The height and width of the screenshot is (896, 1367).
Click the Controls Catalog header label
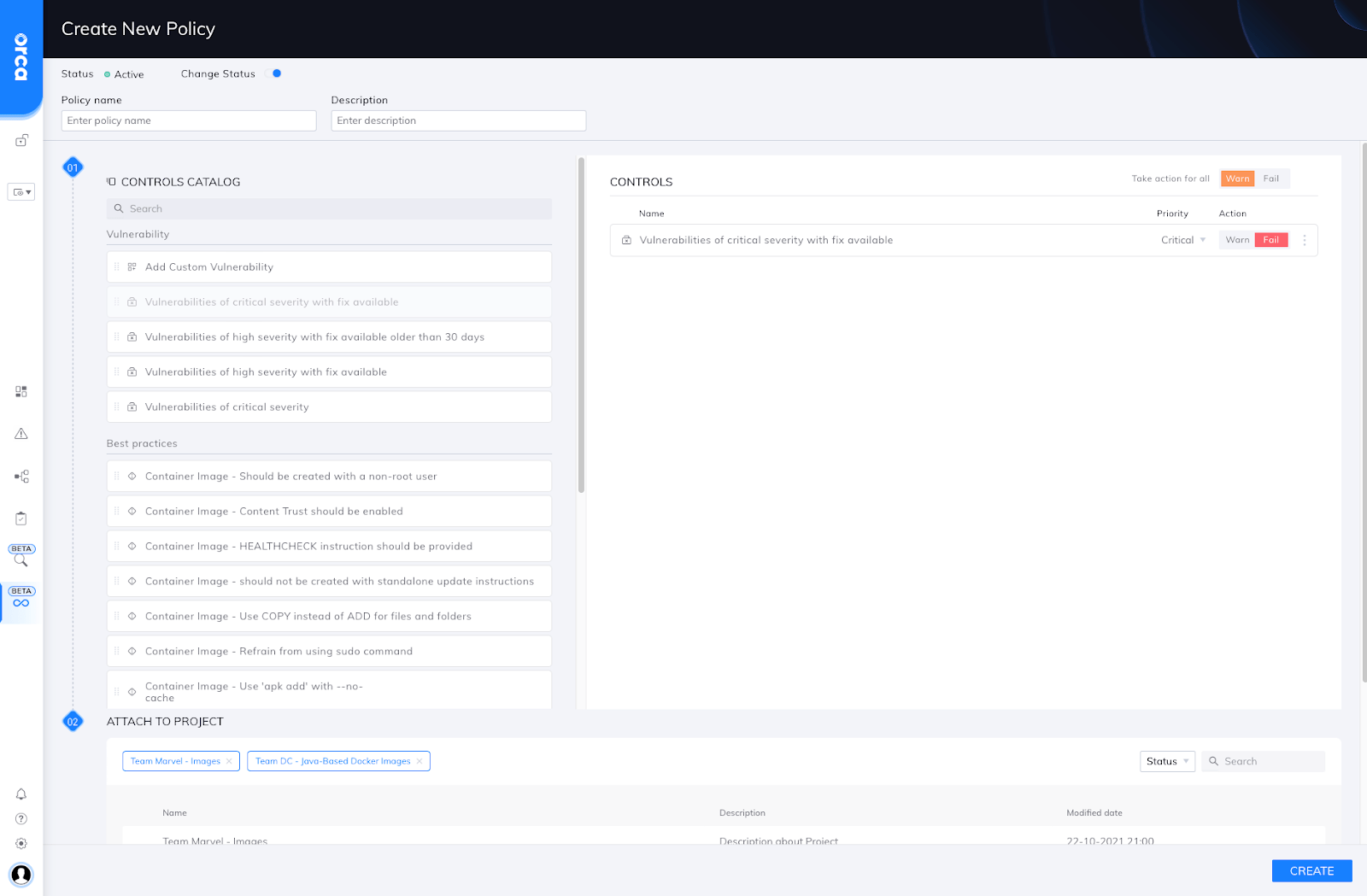(181, 181)
